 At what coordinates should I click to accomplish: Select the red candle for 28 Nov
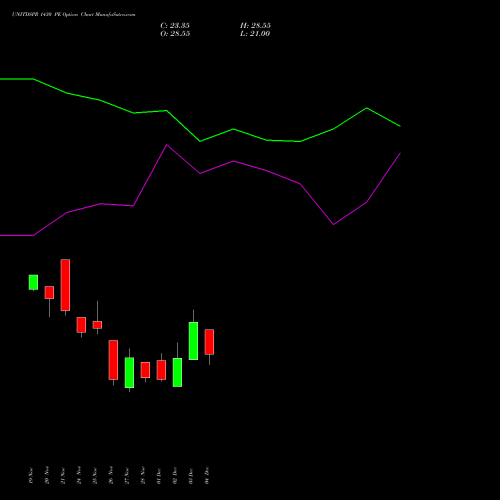(x=145, y=370)
